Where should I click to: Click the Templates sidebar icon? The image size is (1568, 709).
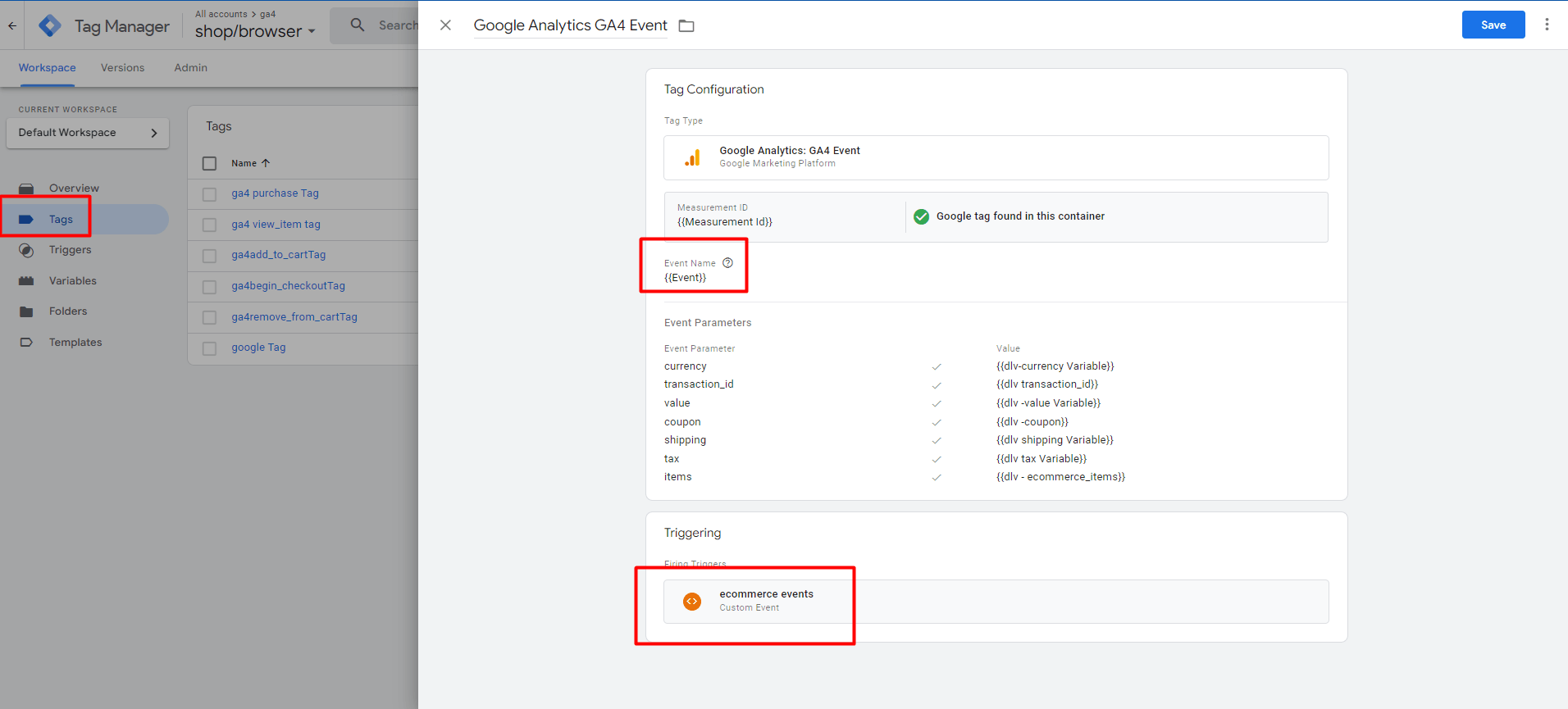click(26, 343)
